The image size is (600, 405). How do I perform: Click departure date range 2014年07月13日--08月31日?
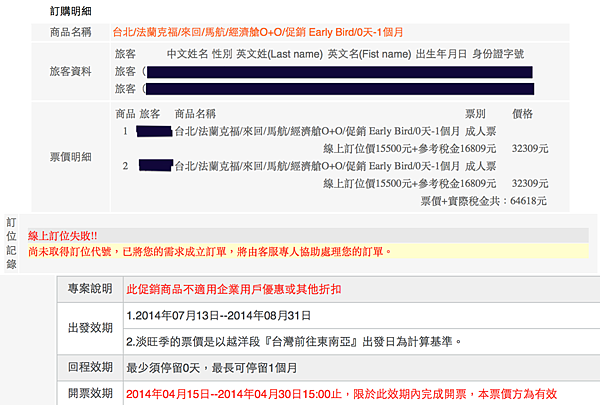click(x=218, y=316)
